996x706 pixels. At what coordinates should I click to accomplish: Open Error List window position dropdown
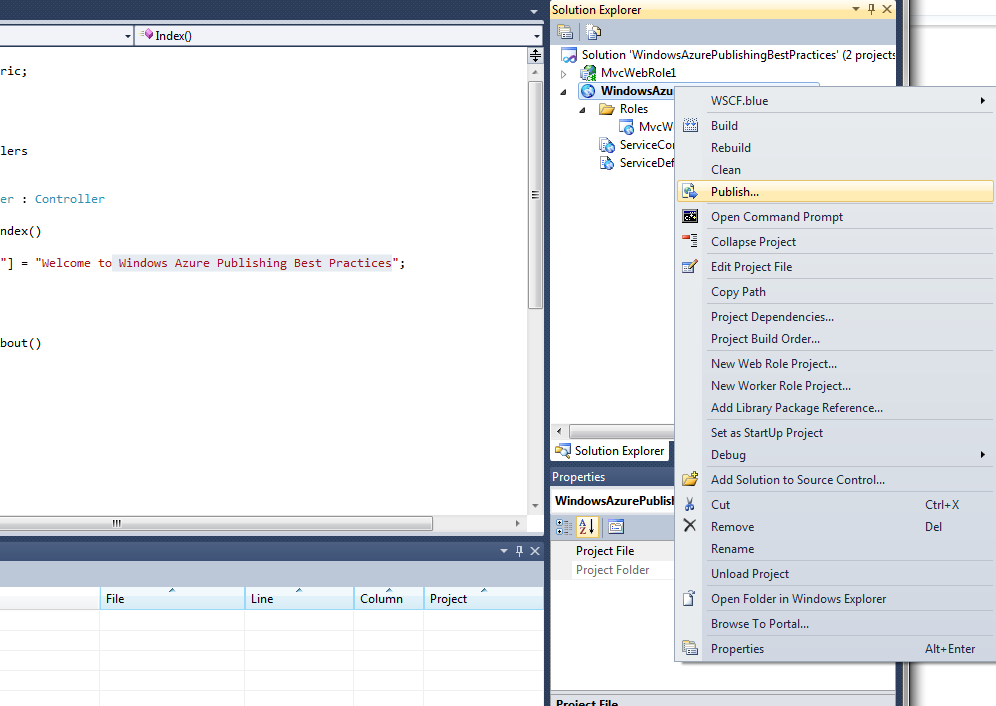tap(504, 551)
